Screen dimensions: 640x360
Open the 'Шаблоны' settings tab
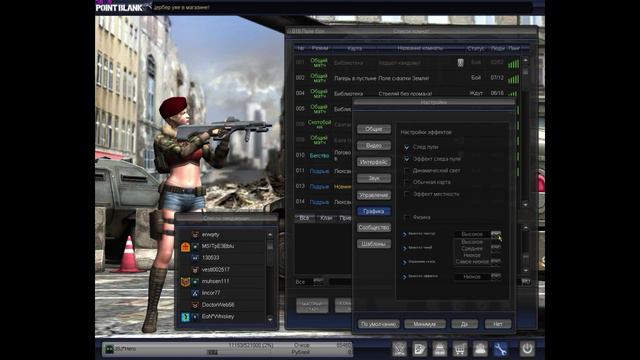click(x=373, y=244)
